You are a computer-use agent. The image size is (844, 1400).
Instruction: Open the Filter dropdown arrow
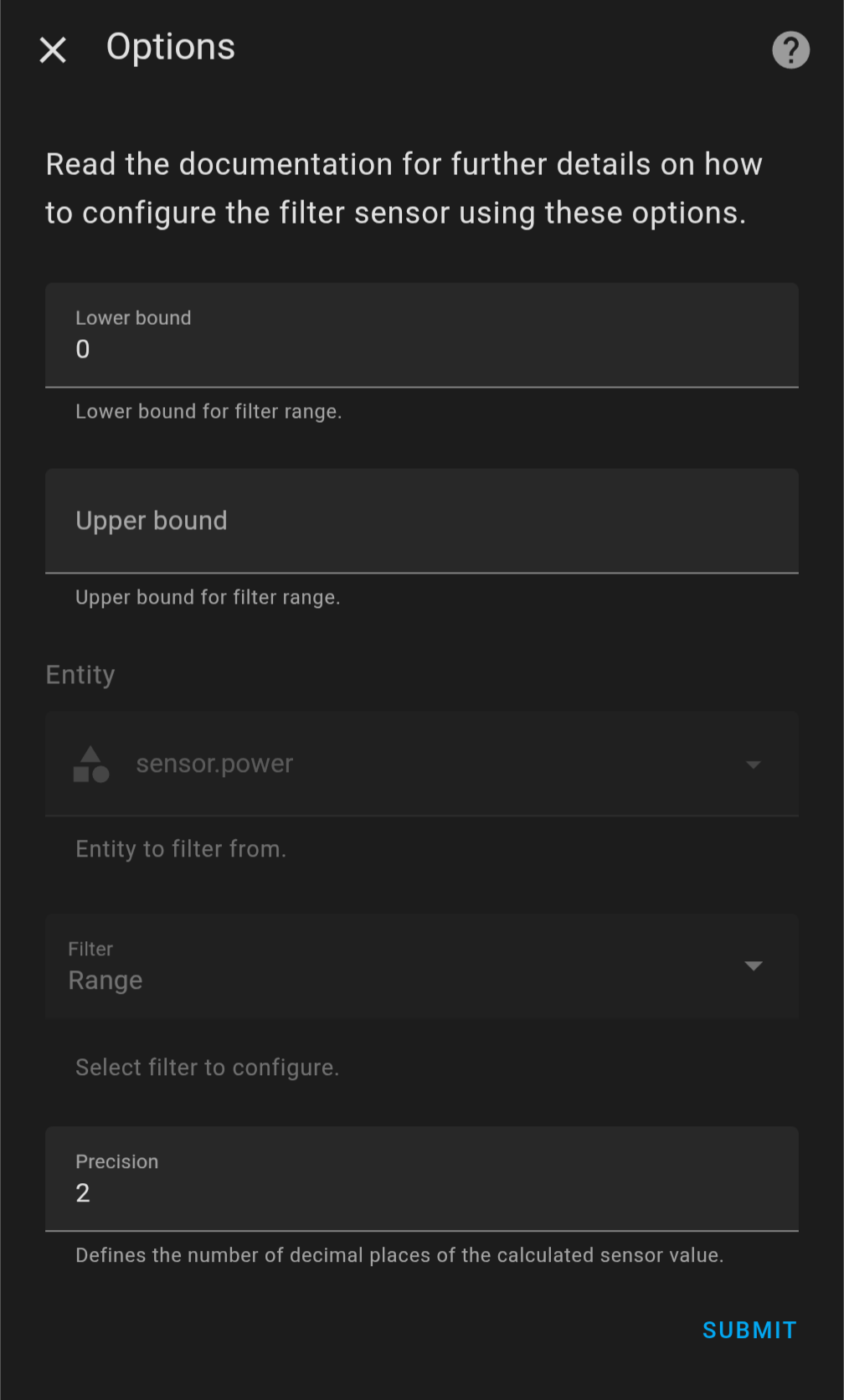coord(754,966)
